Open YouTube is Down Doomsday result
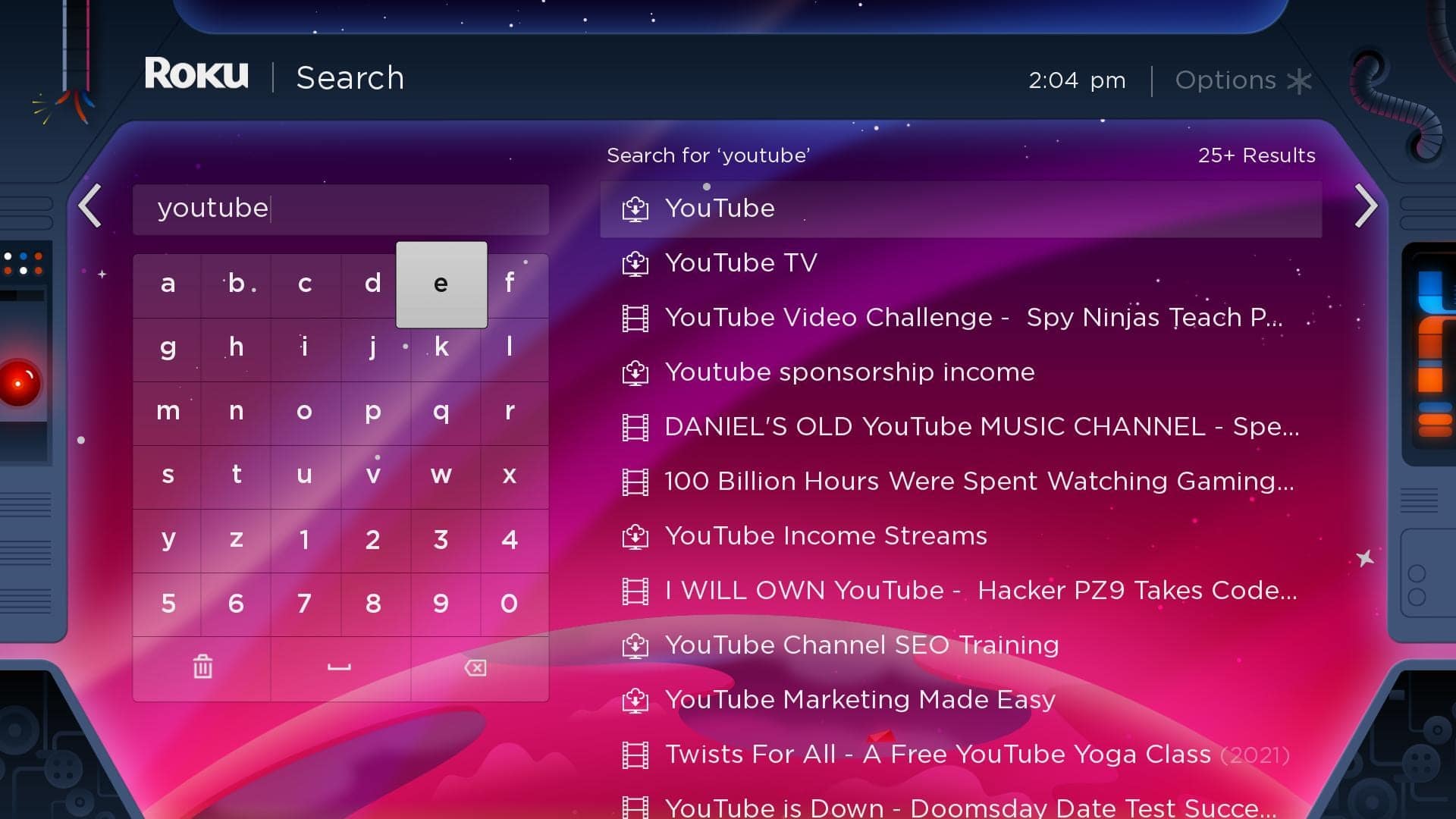This screenshot has height=819, width=1456. pyautogui.click(x=961, y=805)
